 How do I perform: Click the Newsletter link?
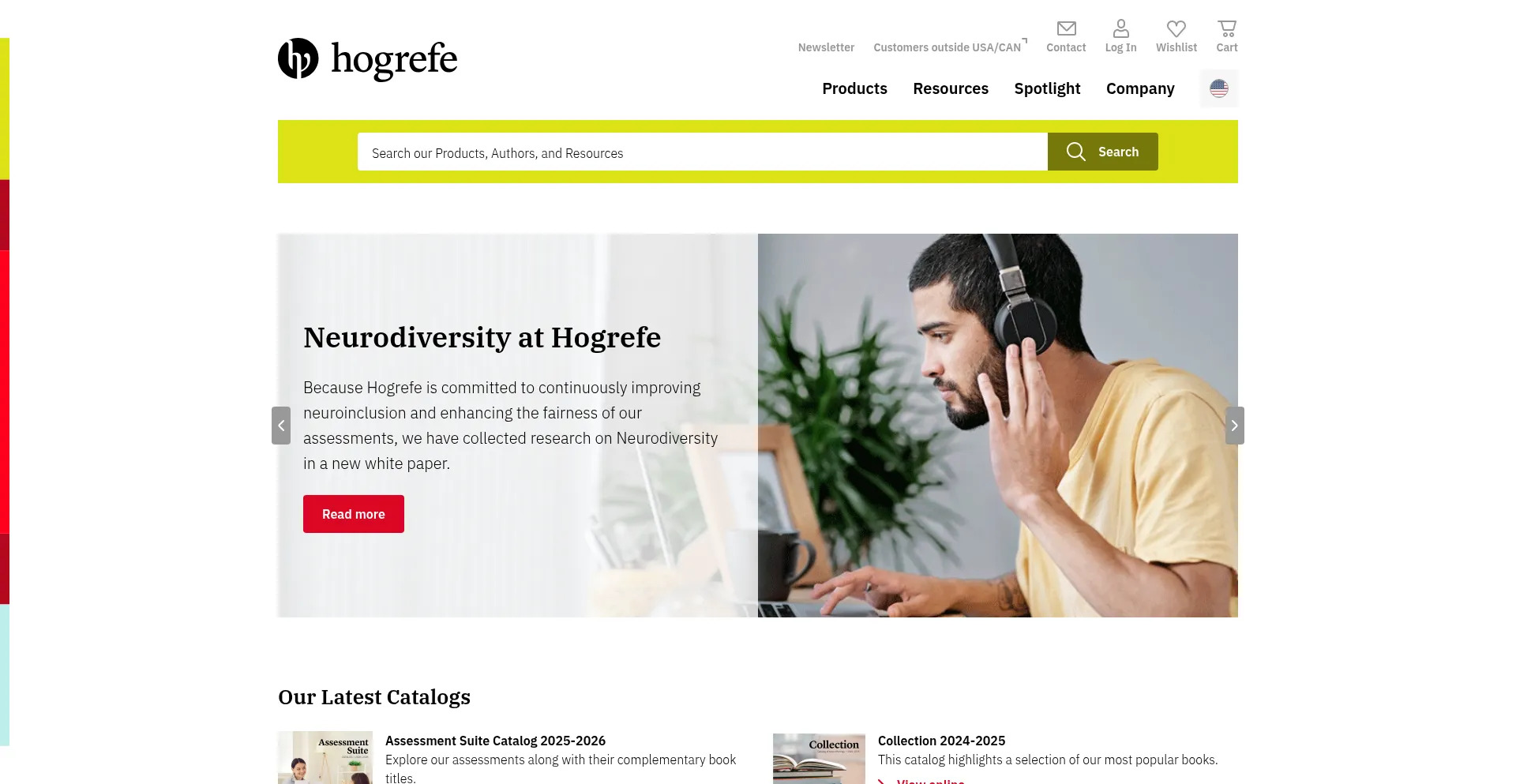(x=826, y=47)
